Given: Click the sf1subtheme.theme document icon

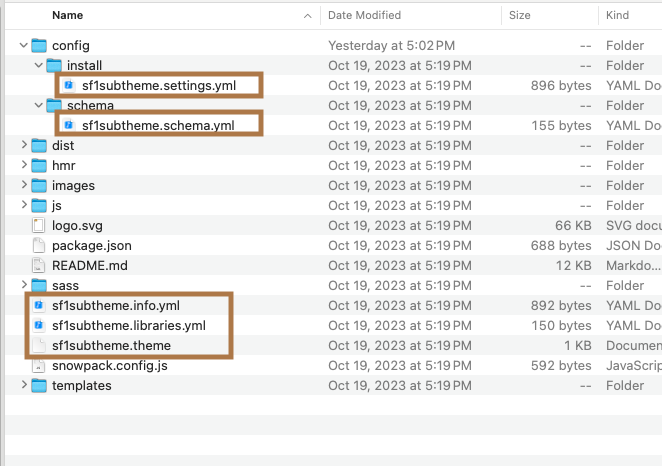Looking at the screenshot, I should point(39,345).
